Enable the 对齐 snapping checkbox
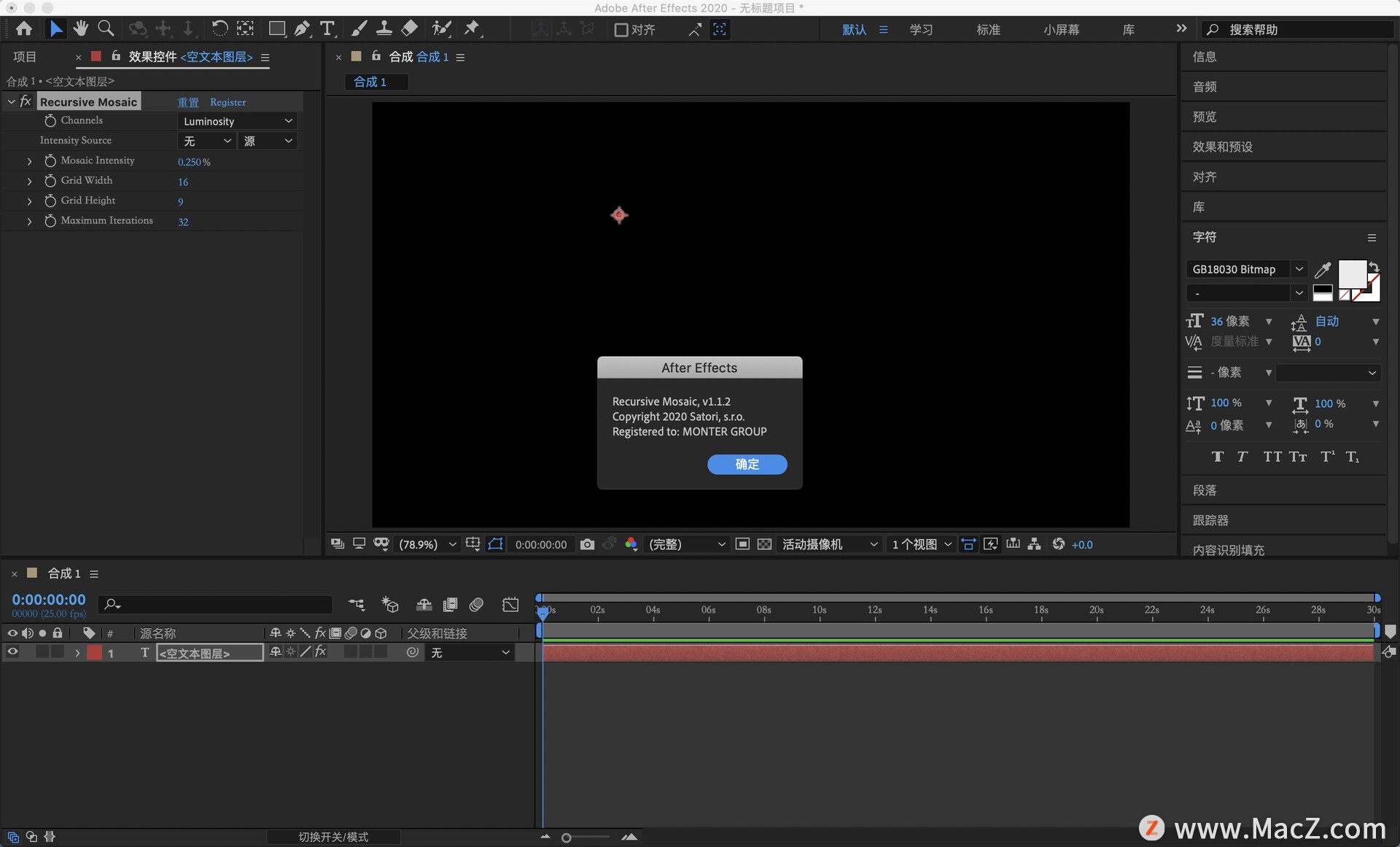The height and width of the screenshot is (847, 1400). (x=621, y=30)
